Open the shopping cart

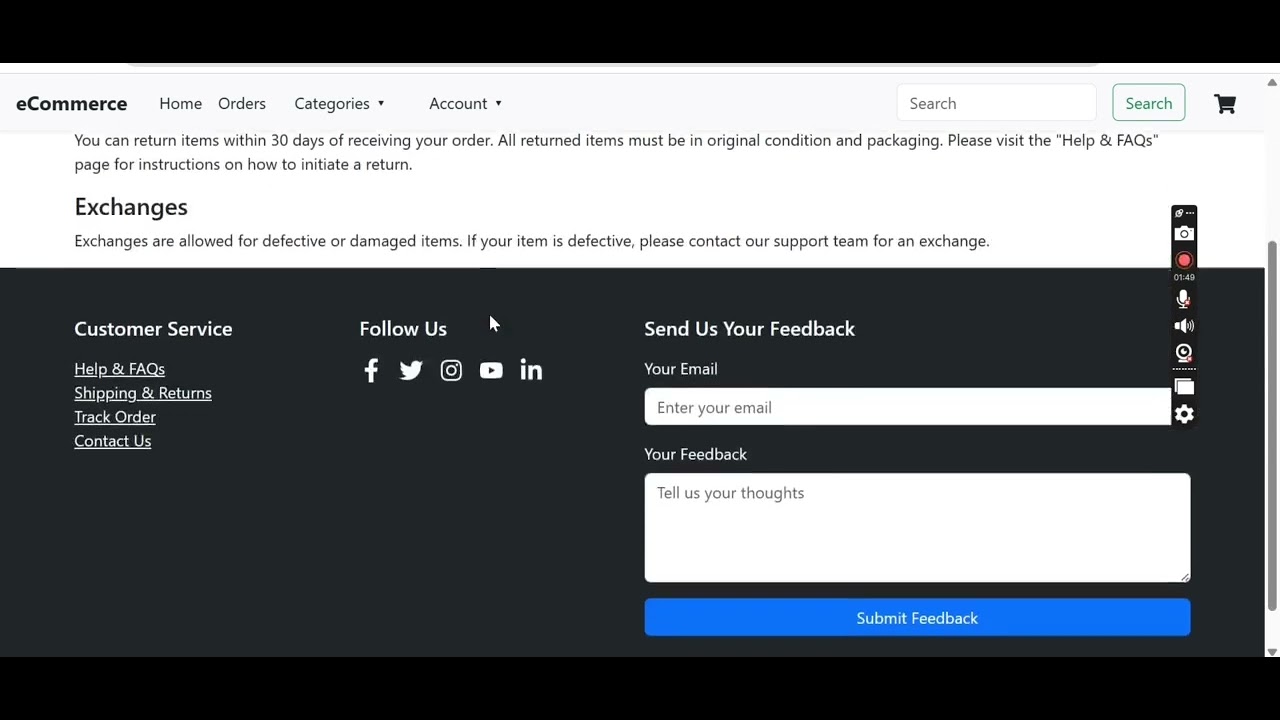(x=1225, y=104)
